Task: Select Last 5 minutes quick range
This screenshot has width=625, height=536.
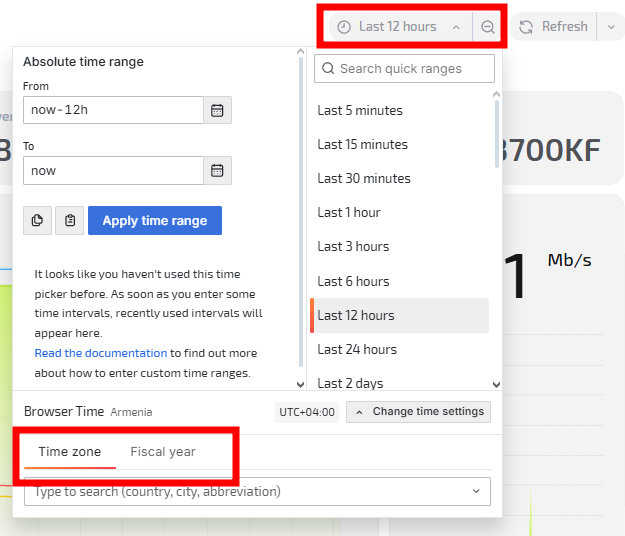Action: 360,110
